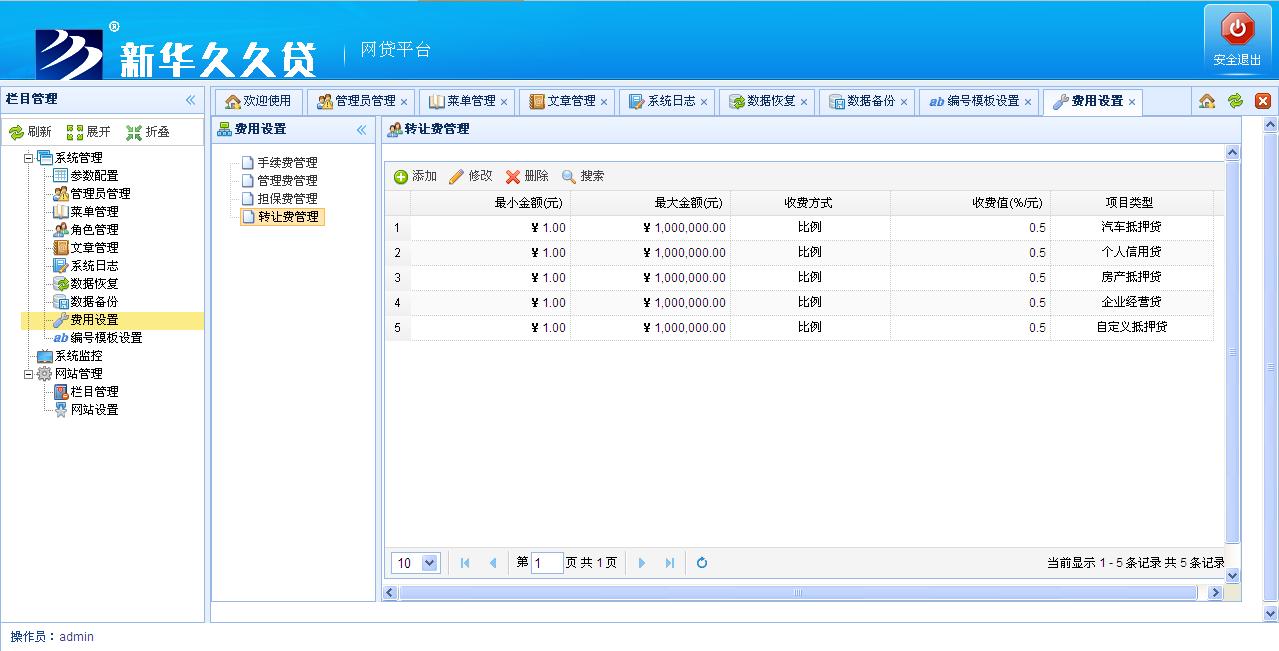
Task: Collapse the 栏目管理 sidebar panel
Action: tap(190, 100)
